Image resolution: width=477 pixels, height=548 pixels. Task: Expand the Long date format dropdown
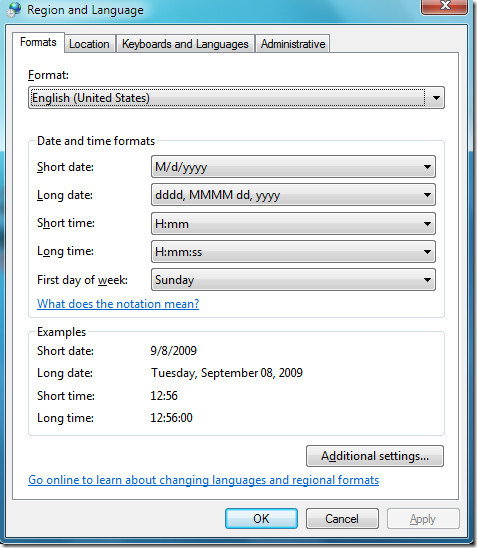pyautogui.click(x=427, y=195)
